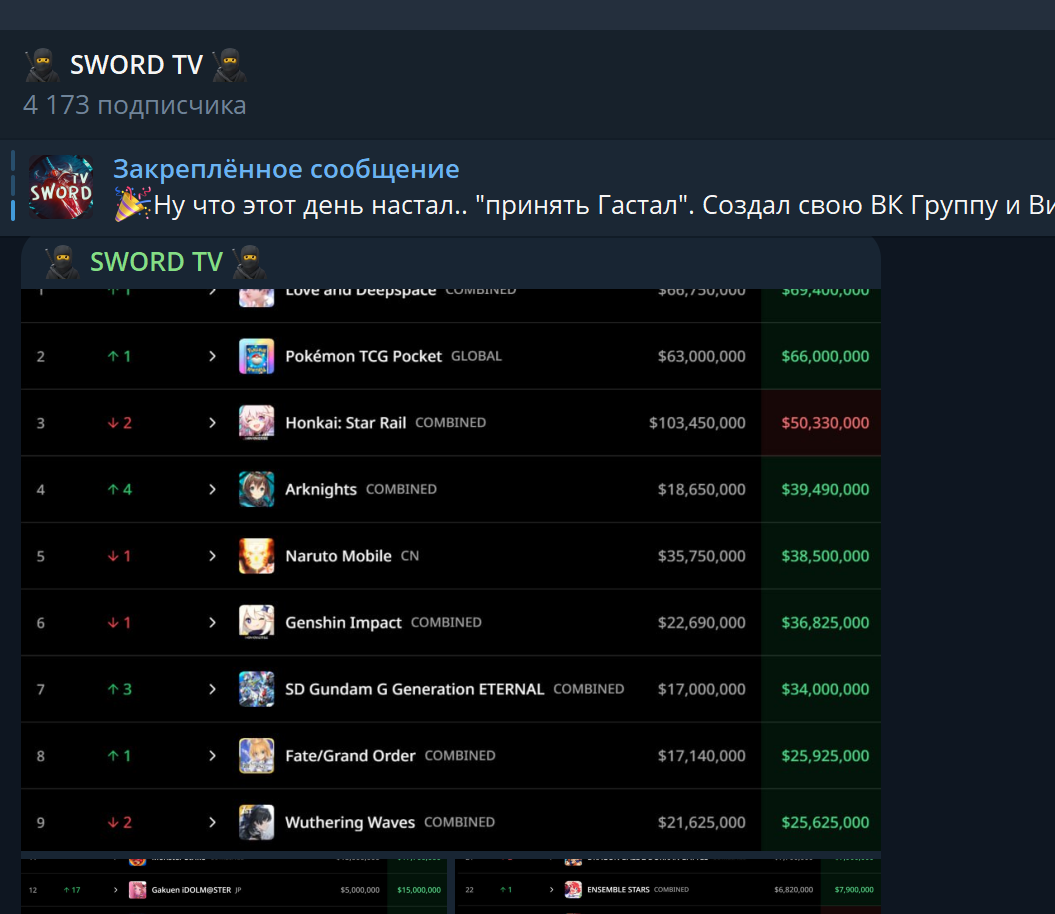Click the $103,450,000 previous revenue value

[697, 423]
